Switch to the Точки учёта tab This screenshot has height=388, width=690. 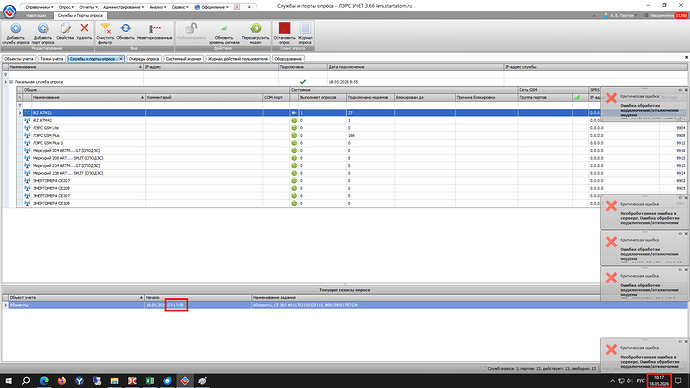[x=51, y=59]
